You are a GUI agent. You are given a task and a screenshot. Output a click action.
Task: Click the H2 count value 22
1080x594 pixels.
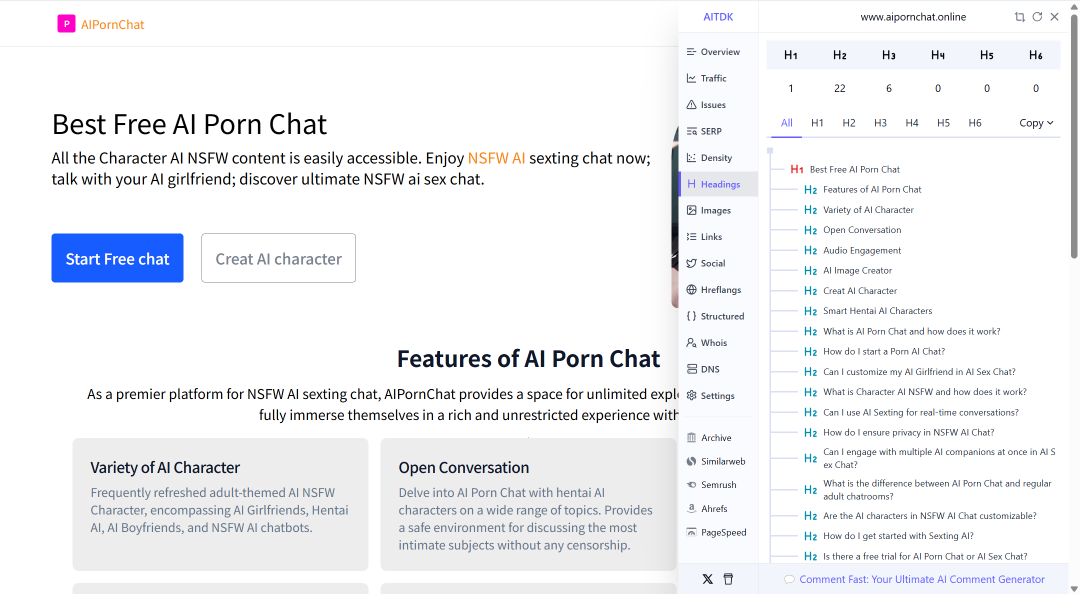840,88
